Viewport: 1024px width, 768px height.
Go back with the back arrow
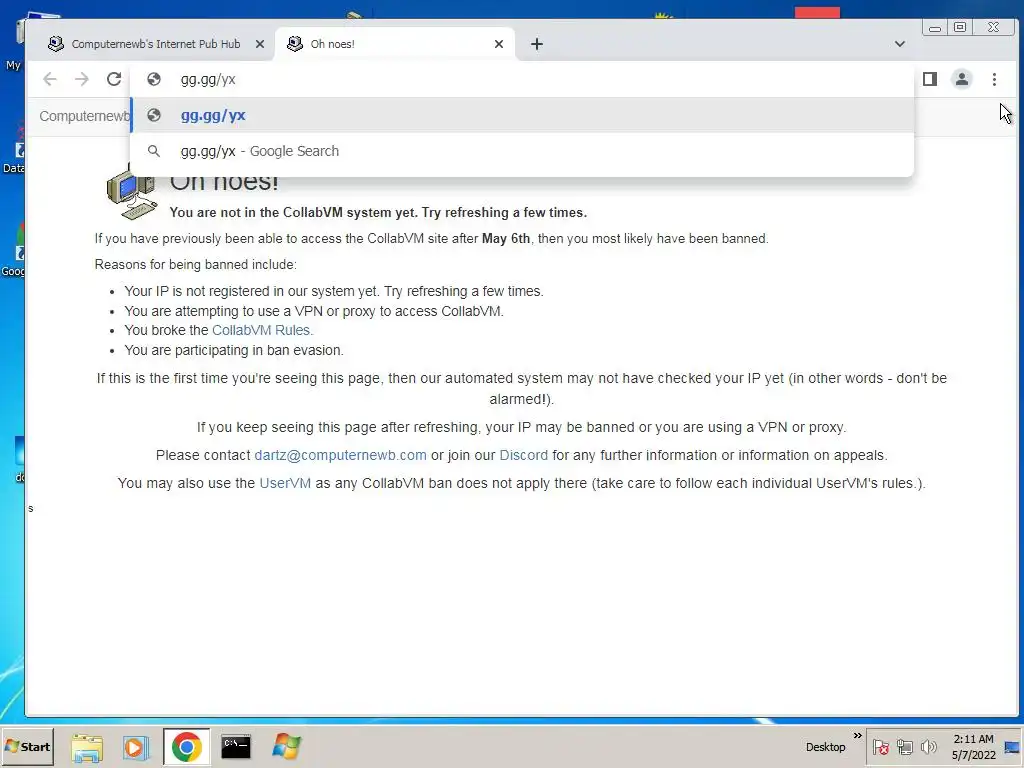(x=50, y=79)
